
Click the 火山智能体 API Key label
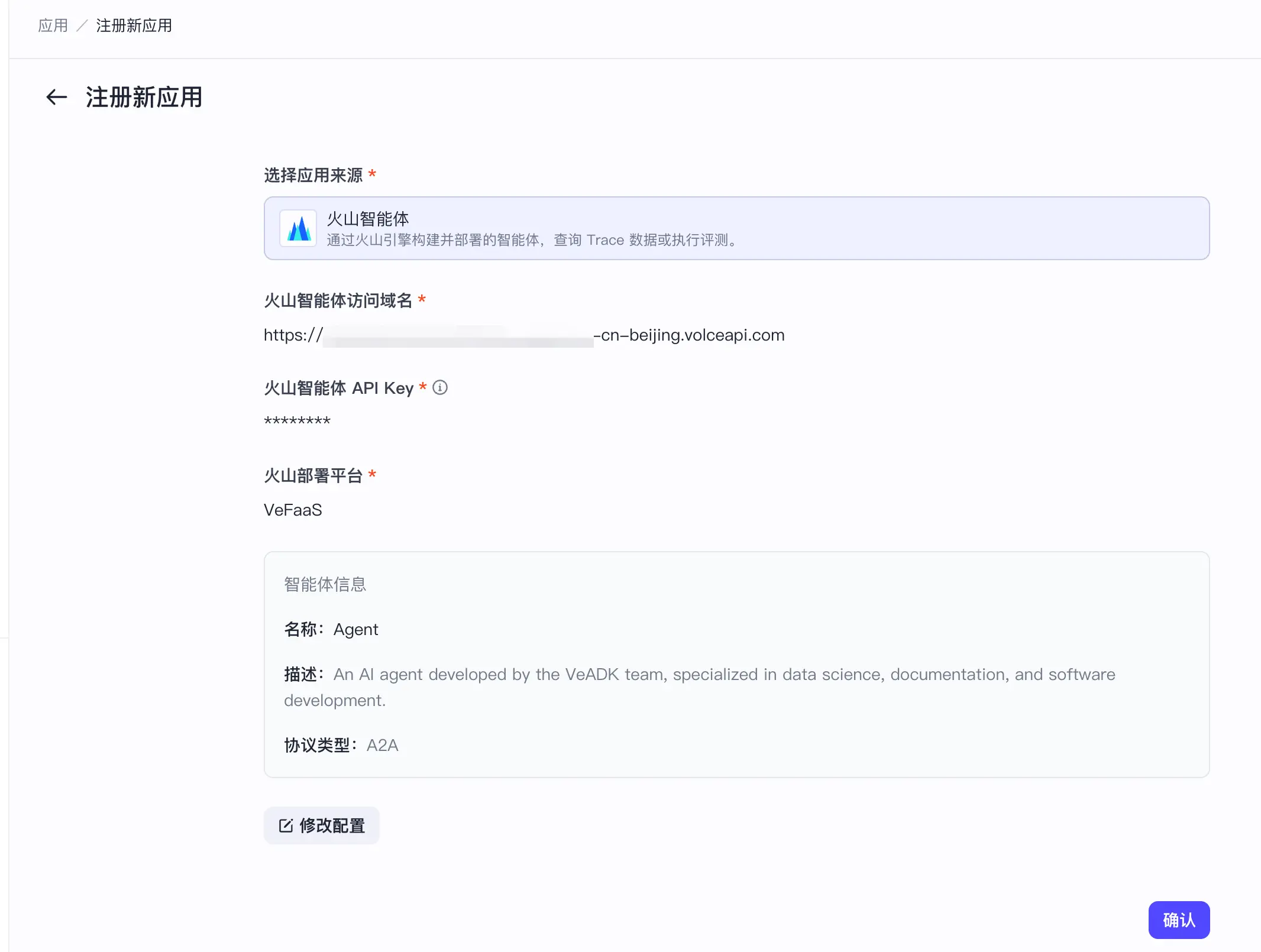(339, 388)
